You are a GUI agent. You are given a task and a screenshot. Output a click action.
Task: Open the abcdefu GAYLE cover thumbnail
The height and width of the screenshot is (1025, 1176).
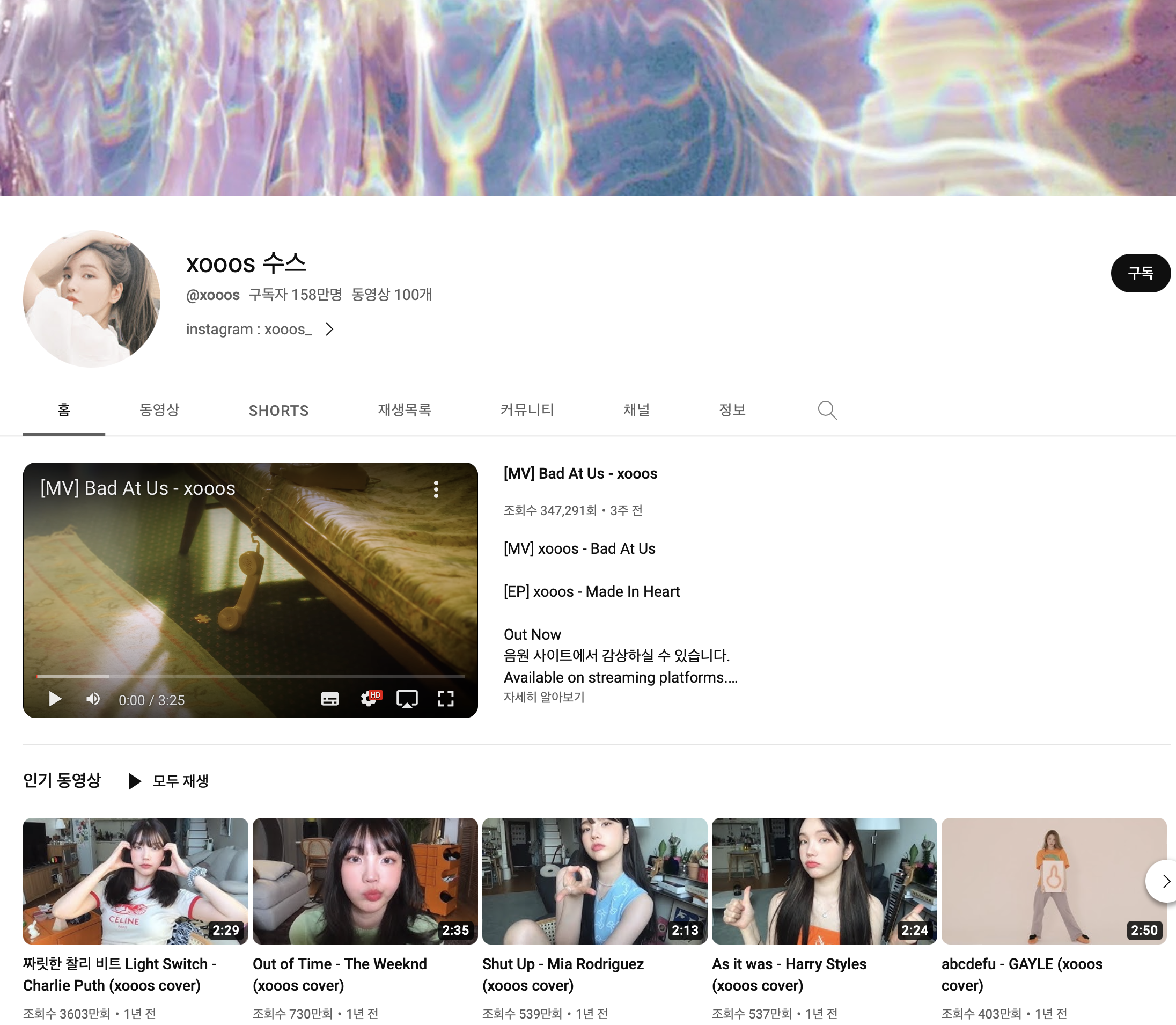coord(1053,881)
